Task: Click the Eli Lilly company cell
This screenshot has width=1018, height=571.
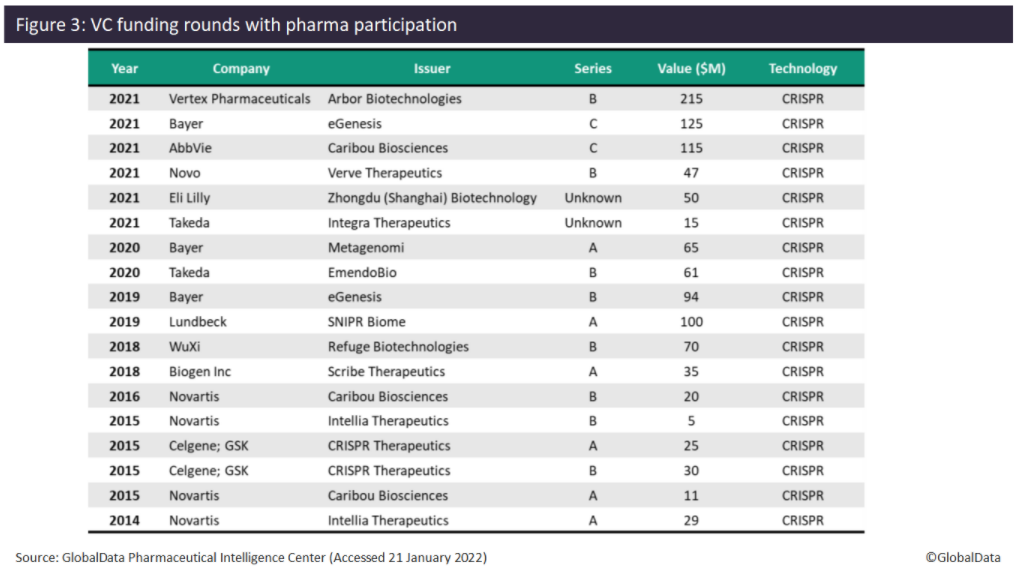Action: click(190, 198)
